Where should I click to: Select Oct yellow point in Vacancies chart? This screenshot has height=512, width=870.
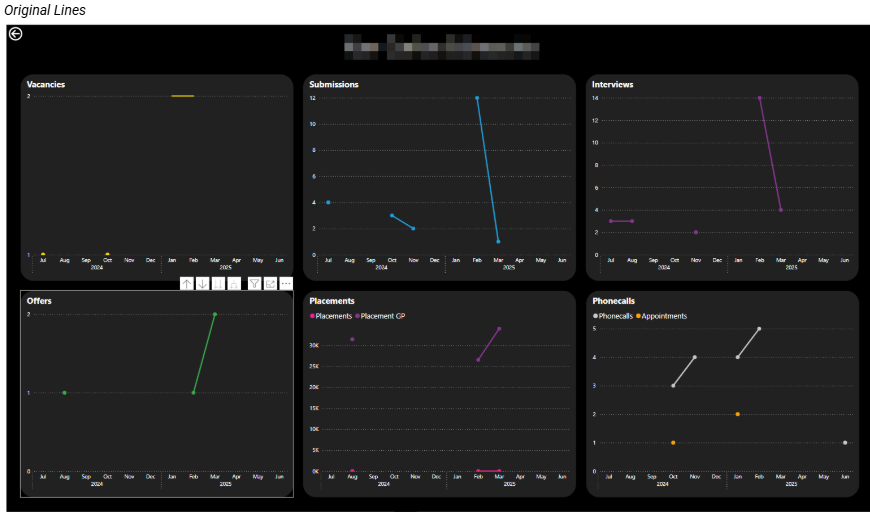click(x=107, y=254)
